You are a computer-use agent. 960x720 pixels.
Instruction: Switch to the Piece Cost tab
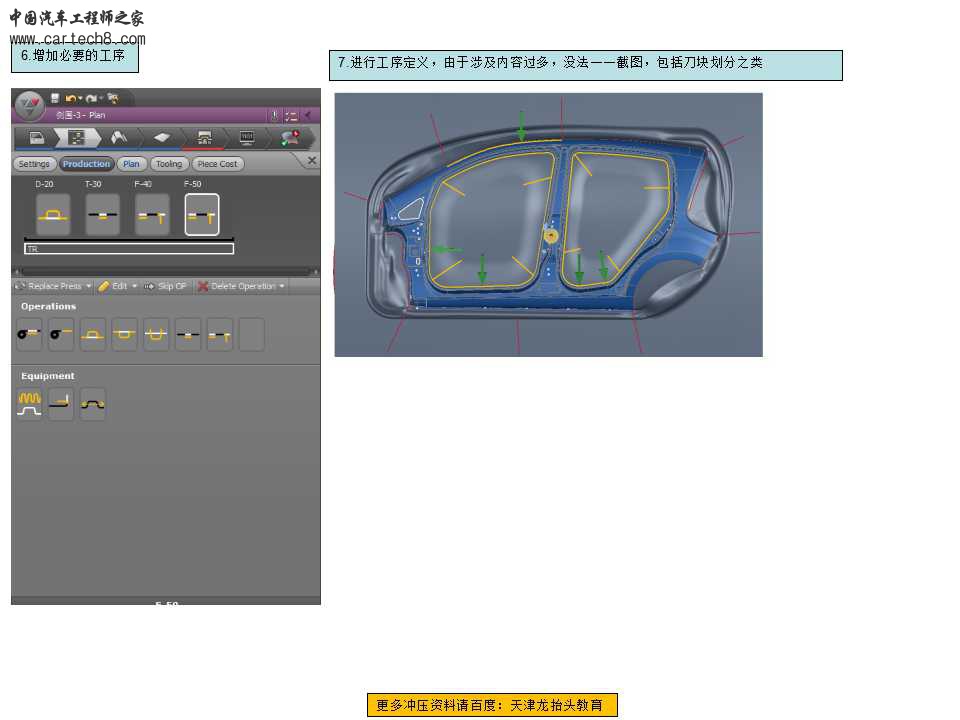[217, 164]
